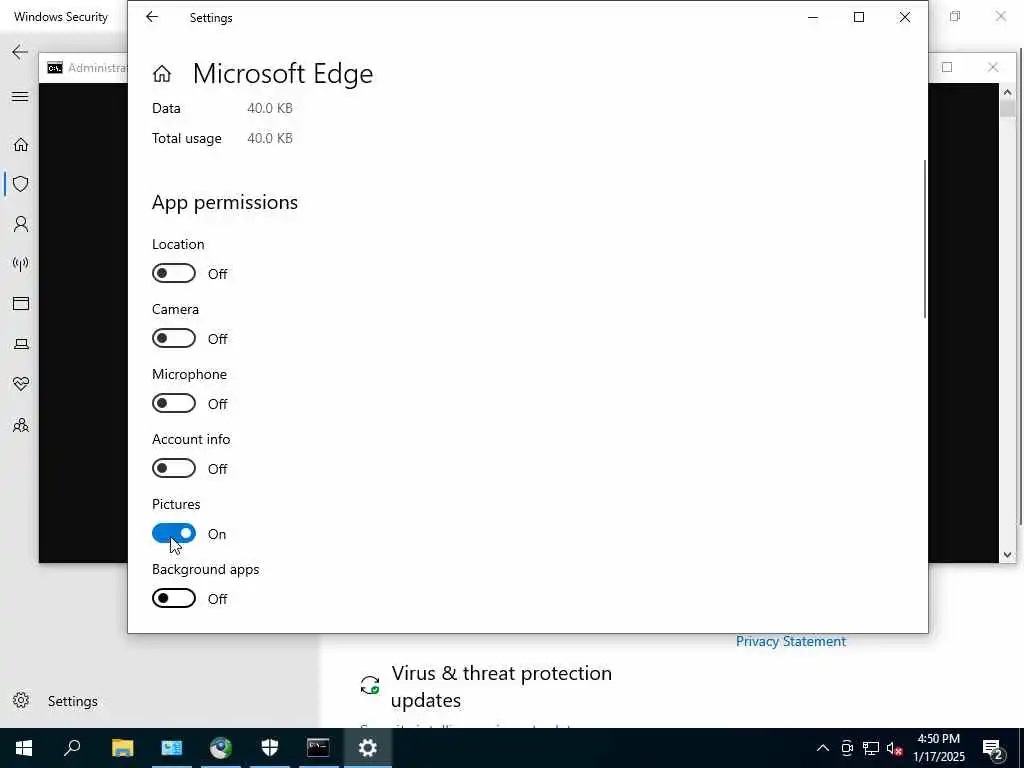This screenshot has width=1024, height=768.
Task: Click Command Prompt scrollbar up arrow
Action: click(1007, 92)
